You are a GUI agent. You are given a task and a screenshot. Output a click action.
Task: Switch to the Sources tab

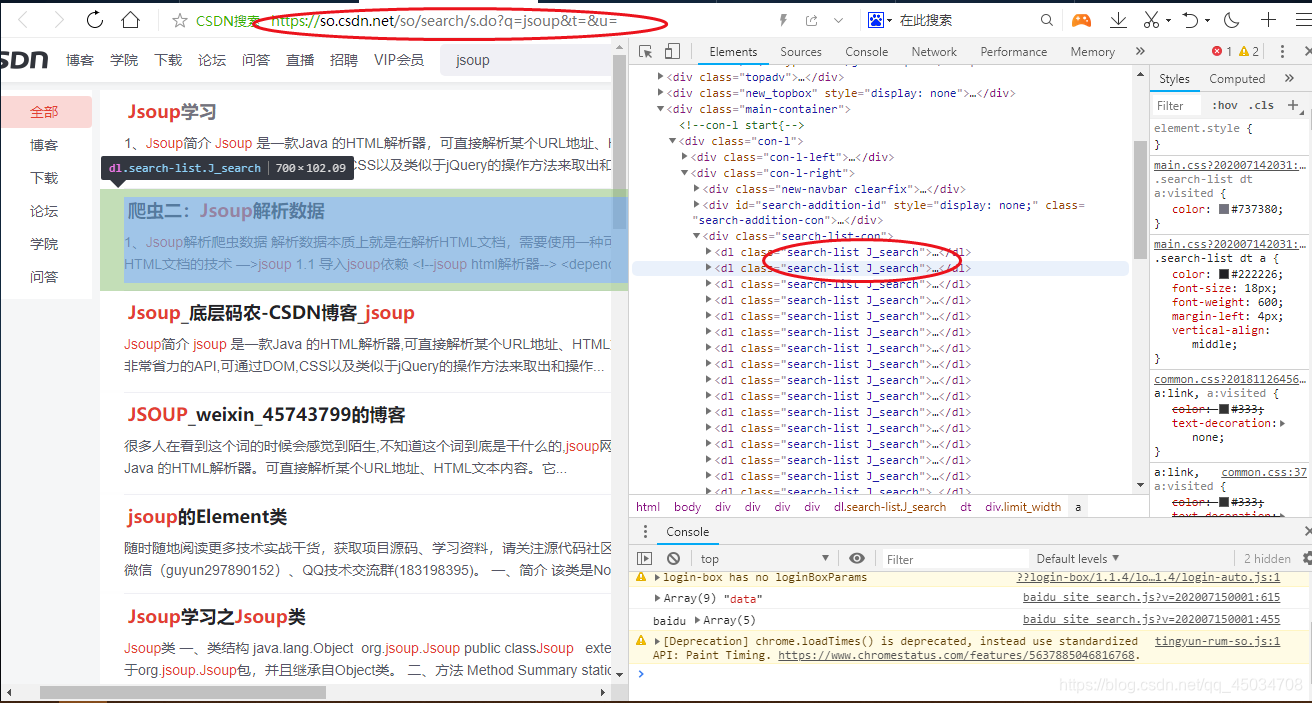(x=801, y=51)
